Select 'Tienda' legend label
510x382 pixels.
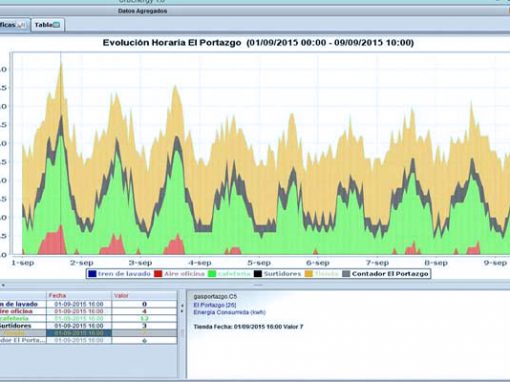(327, 274)
